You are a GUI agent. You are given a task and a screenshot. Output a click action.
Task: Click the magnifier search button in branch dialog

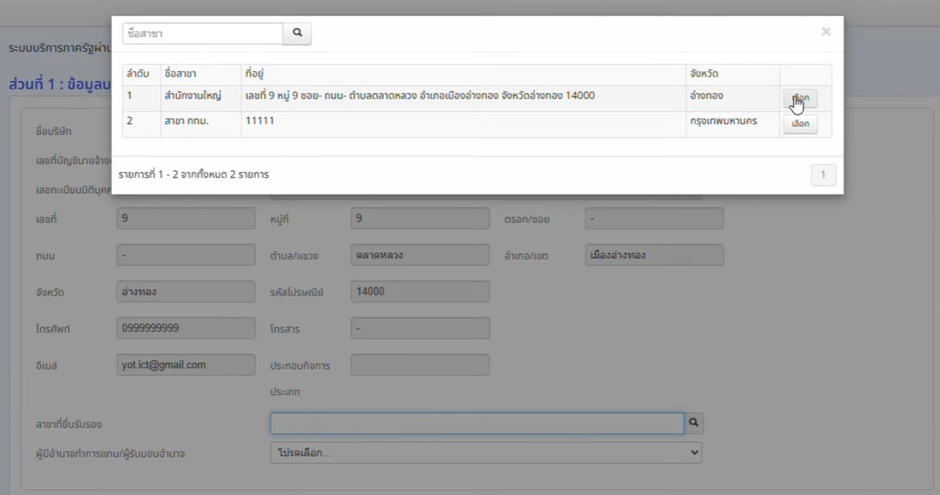297,34
